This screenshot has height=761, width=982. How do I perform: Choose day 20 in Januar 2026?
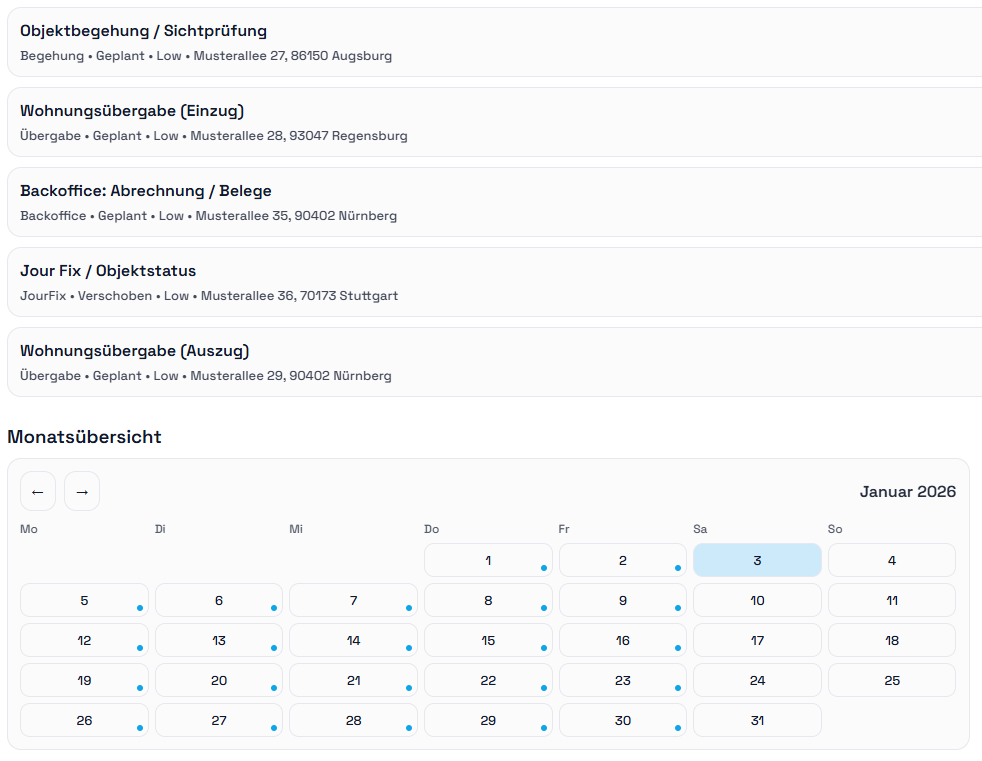point(219,681)
